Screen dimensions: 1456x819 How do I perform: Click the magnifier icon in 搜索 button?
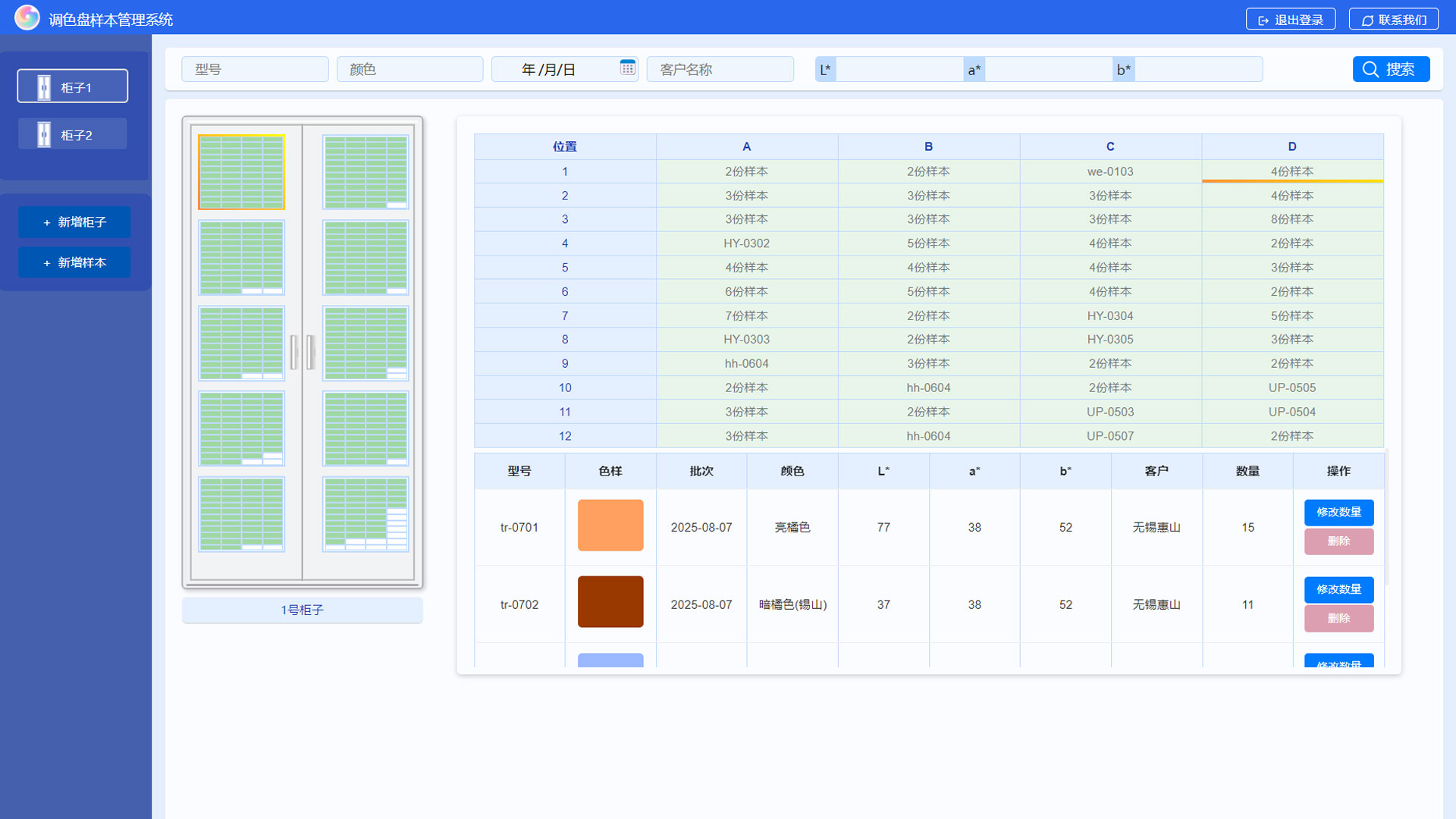click(1370, 69)
